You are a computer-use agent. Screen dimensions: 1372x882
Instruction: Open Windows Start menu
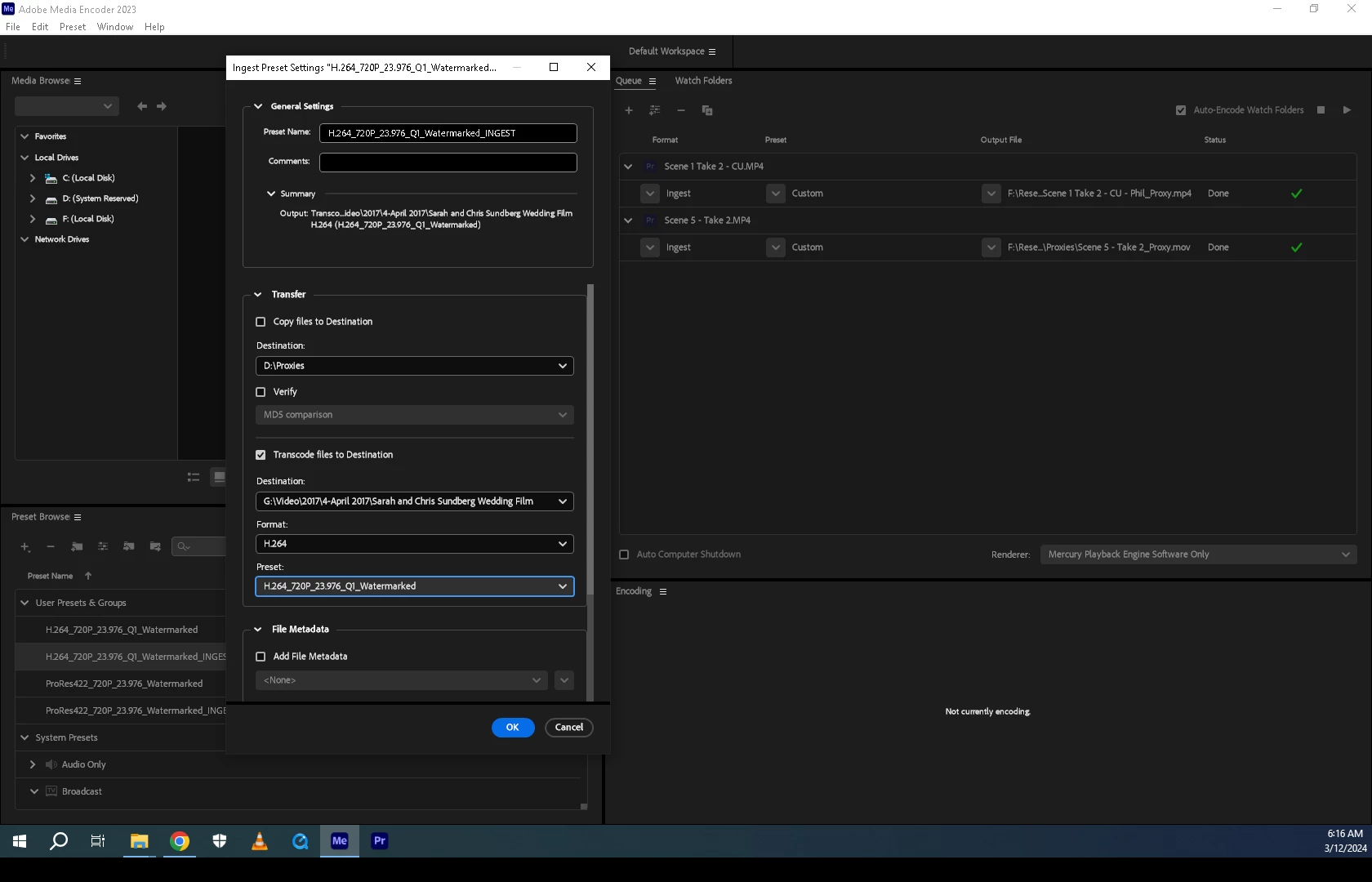tap(20, 840)
